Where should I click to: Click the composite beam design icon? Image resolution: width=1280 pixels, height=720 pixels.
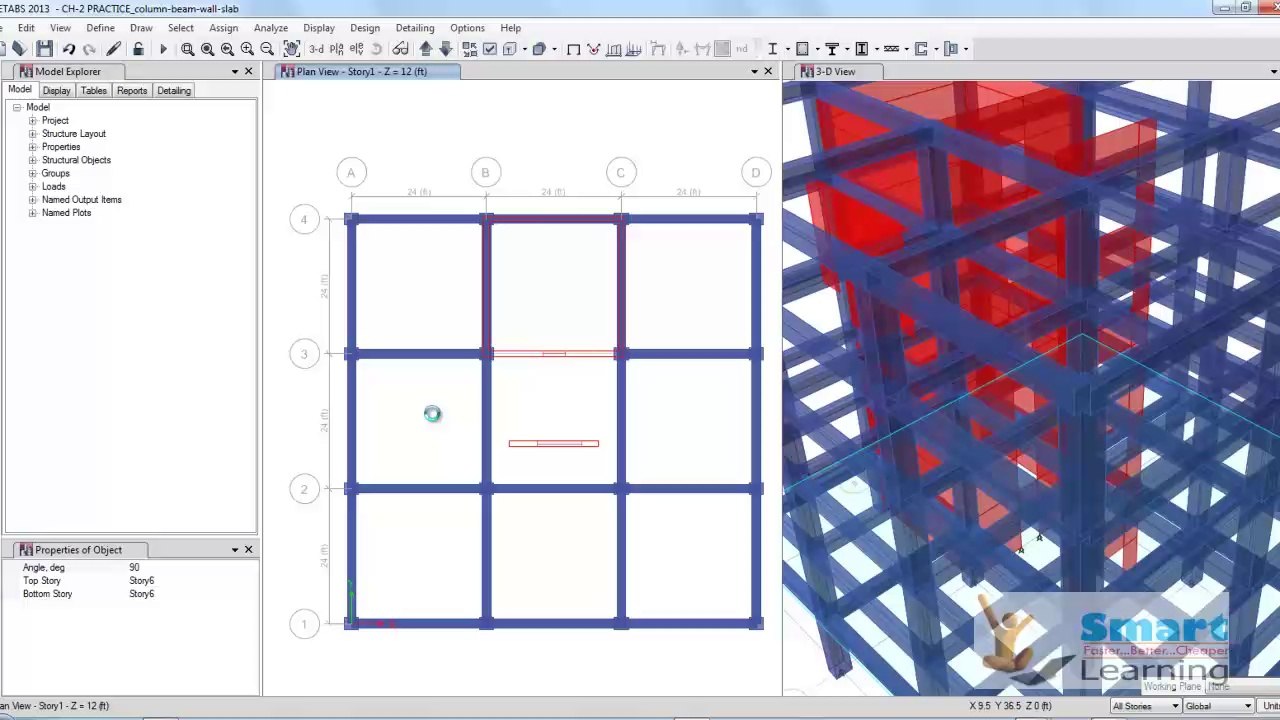[832, 49]
